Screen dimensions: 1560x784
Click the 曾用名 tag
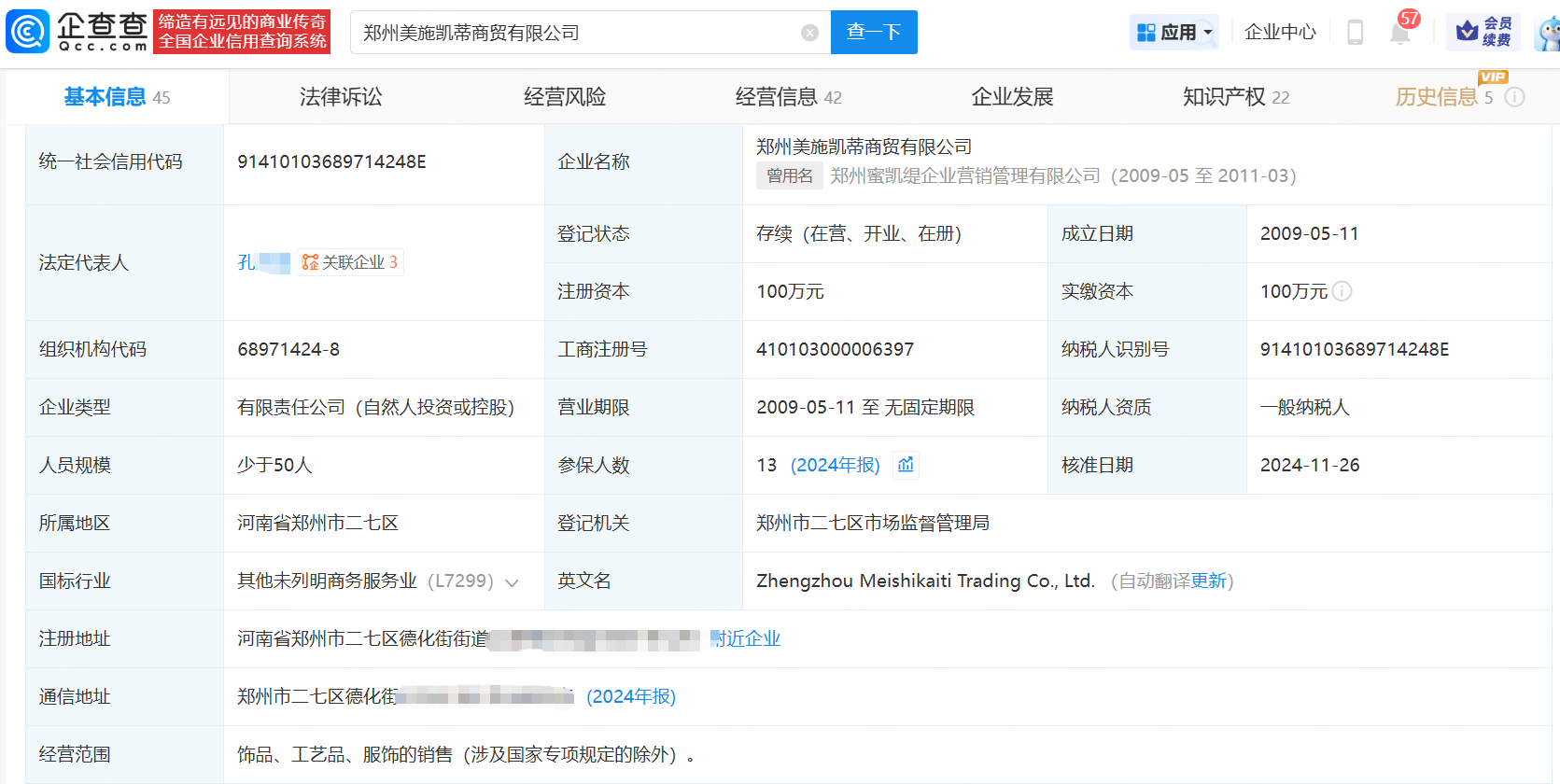[789, 175]
